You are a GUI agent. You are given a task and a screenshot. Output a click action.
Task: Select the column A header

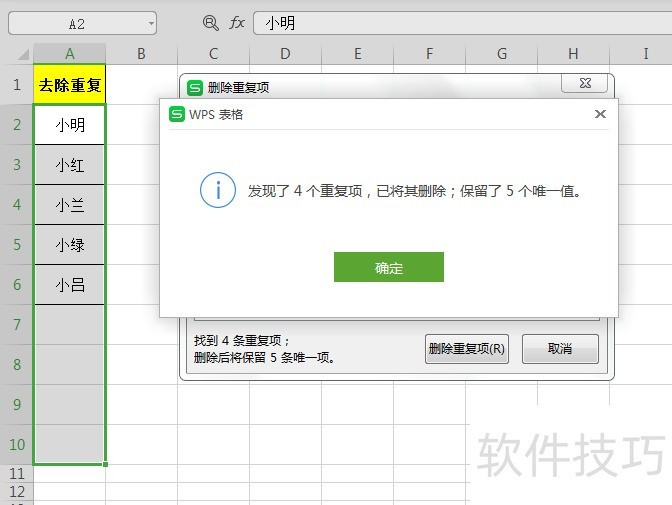tap(69, 53)
